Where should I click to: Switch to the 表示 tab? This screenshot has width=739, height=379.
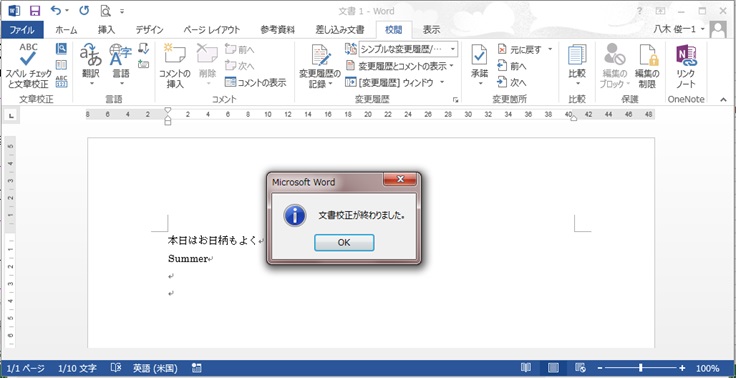click(x=431, y=30)
